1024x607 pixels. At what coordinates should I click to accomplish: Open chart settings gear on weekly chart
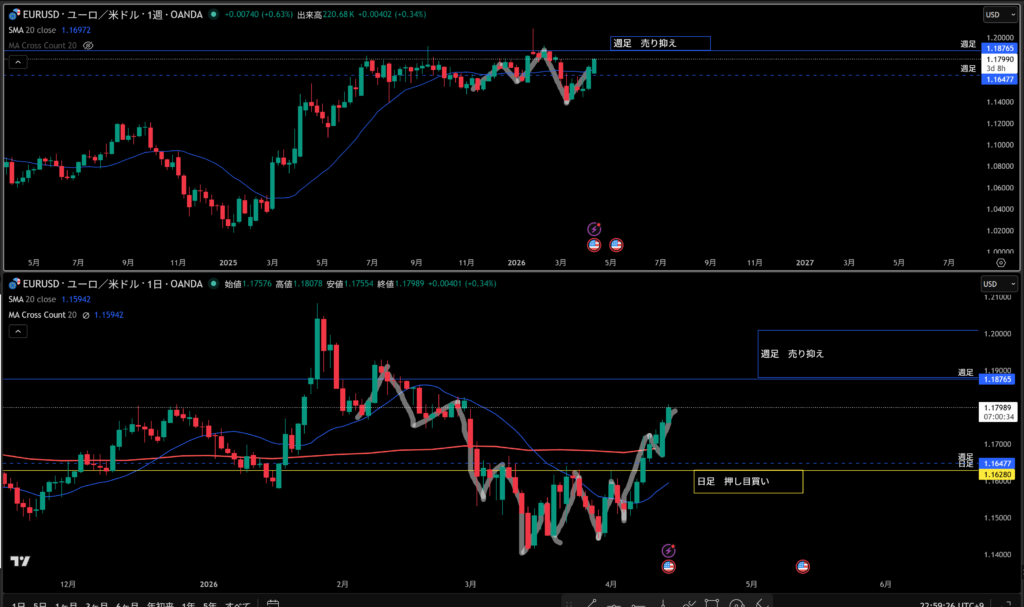[x=1001, y=263]
